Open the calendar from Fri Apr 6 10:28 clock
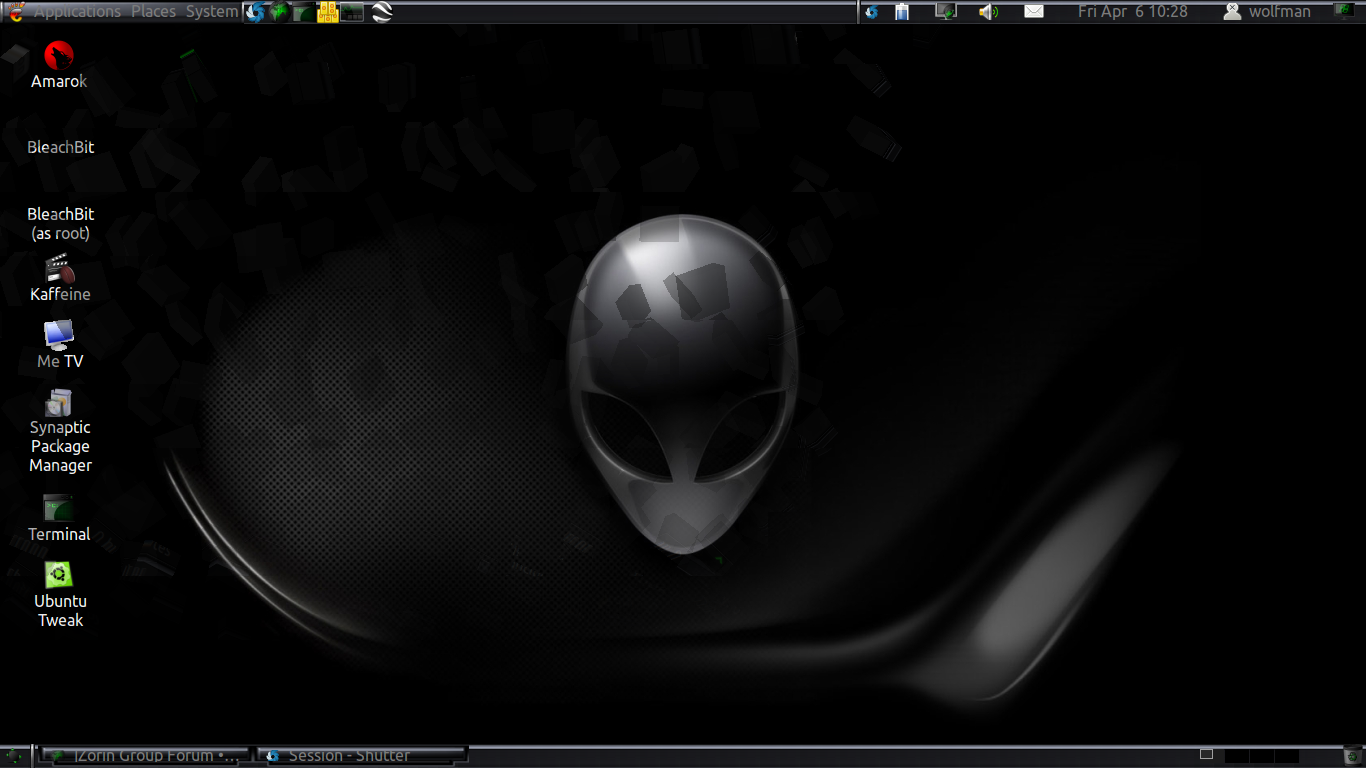The height and width of the screenshot is (768, 1366). pos(1133,12)
